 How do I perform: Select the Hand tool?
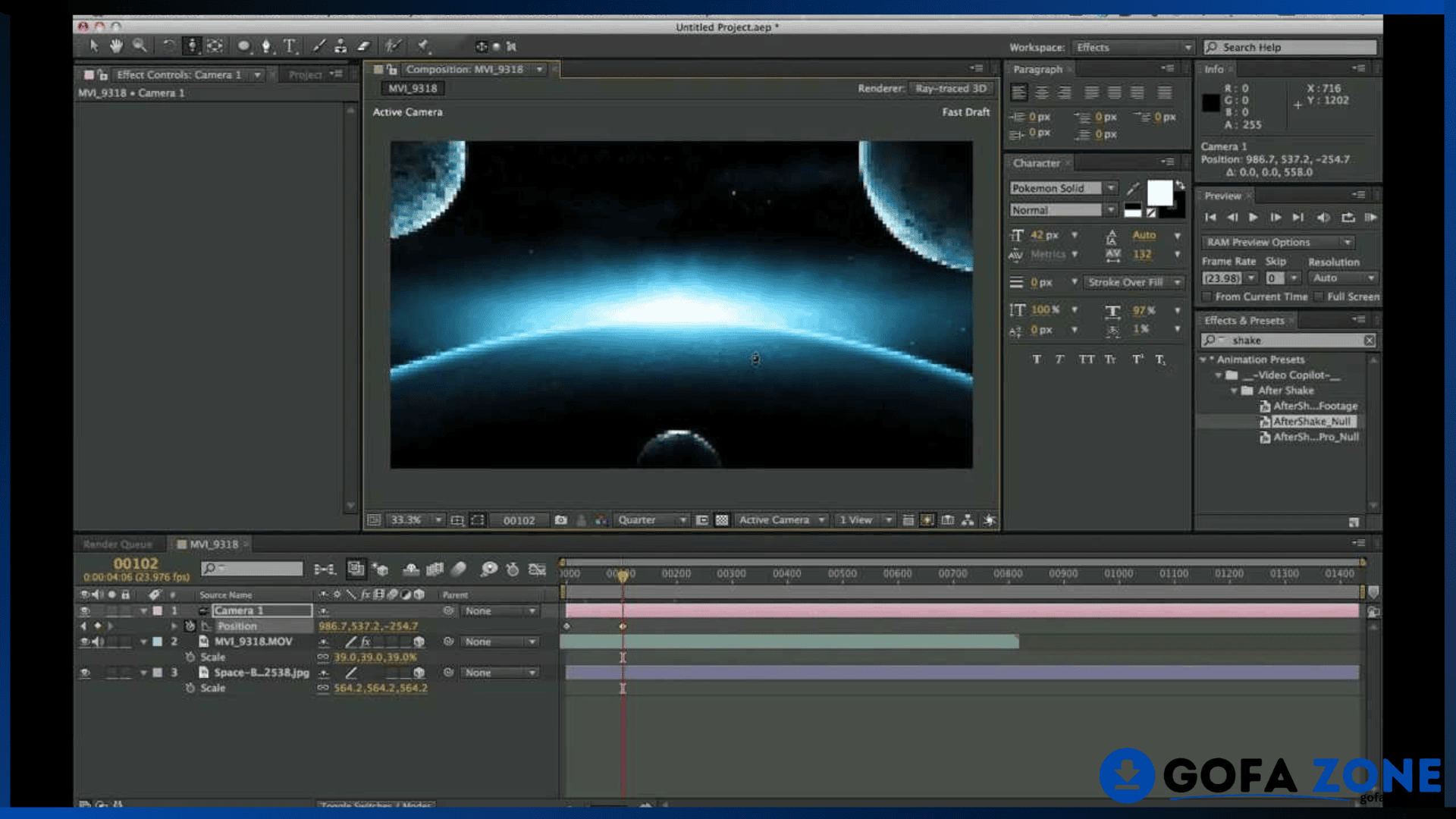click(116, 46)
